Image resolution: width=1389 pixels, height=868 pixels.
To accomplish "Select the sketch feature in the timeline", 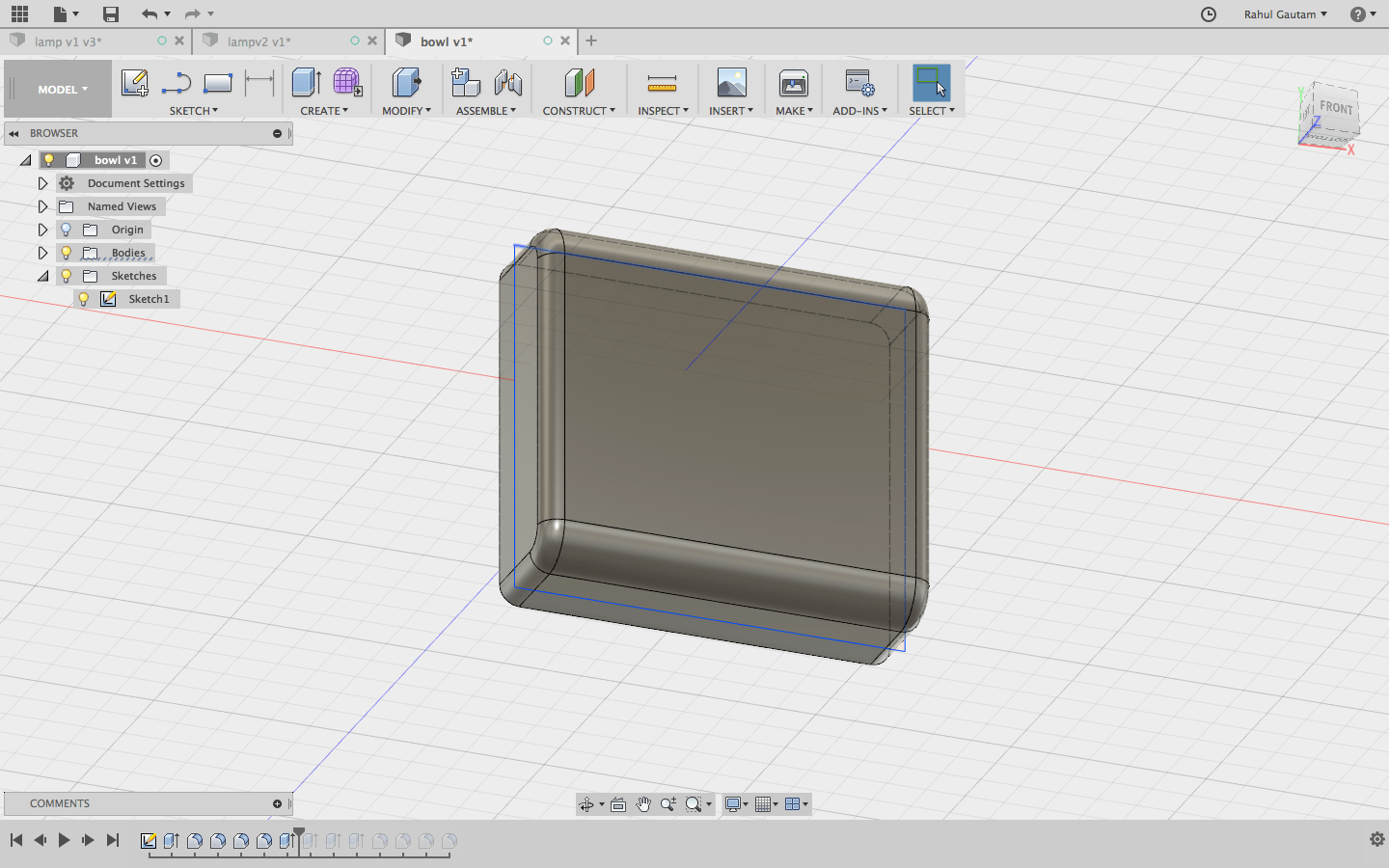I will pos(149,841).
